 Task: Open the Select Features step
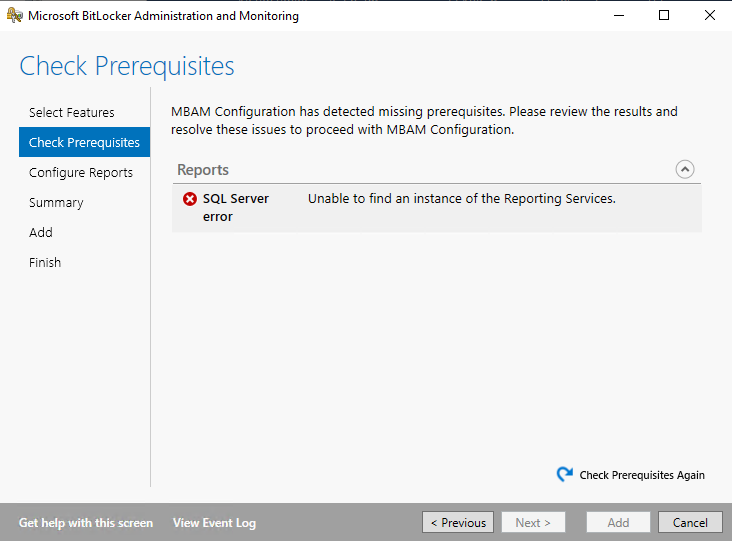click(x=71, y=112)
